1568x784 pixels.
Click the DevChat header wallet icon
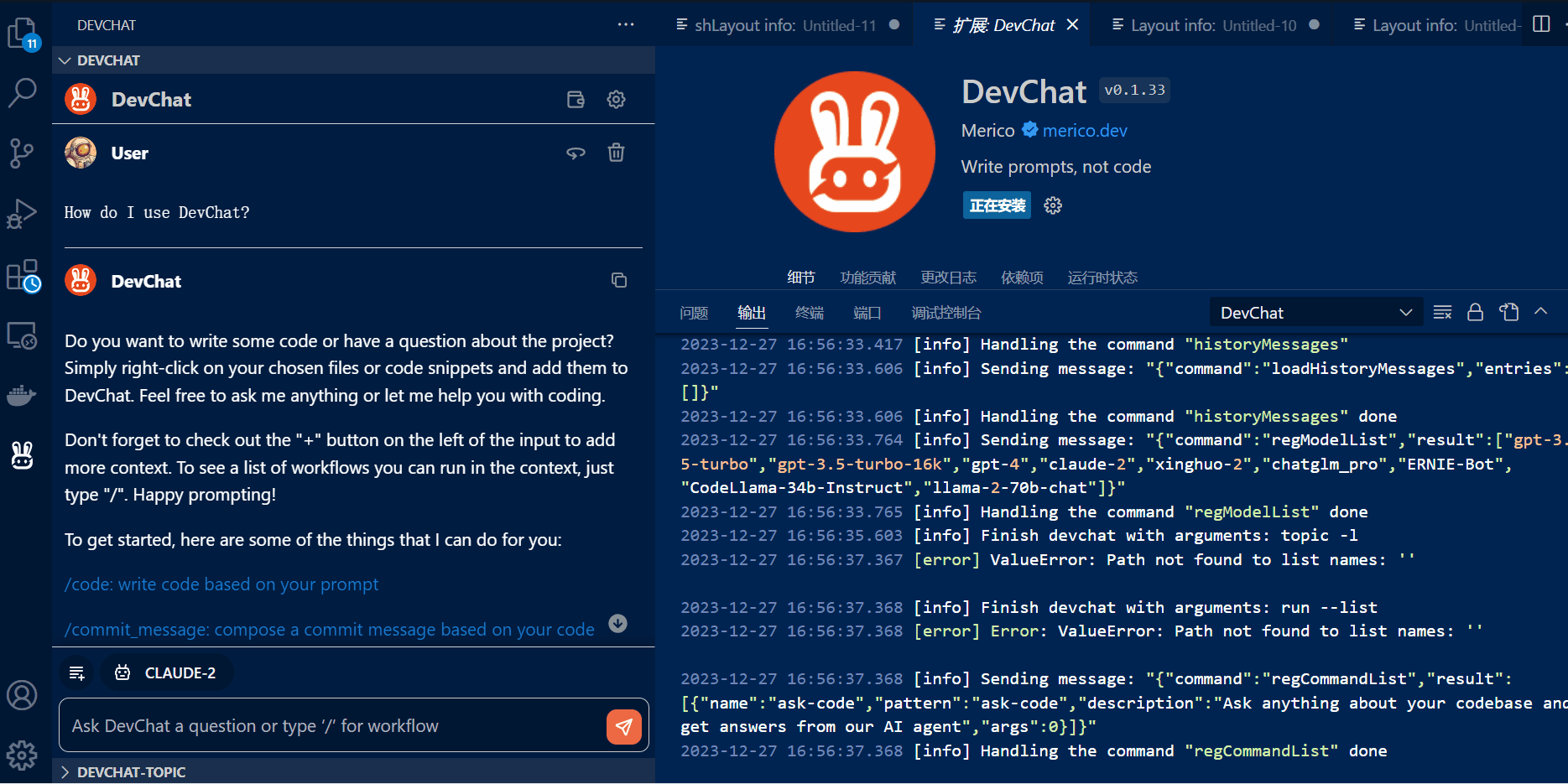point(576,100)
